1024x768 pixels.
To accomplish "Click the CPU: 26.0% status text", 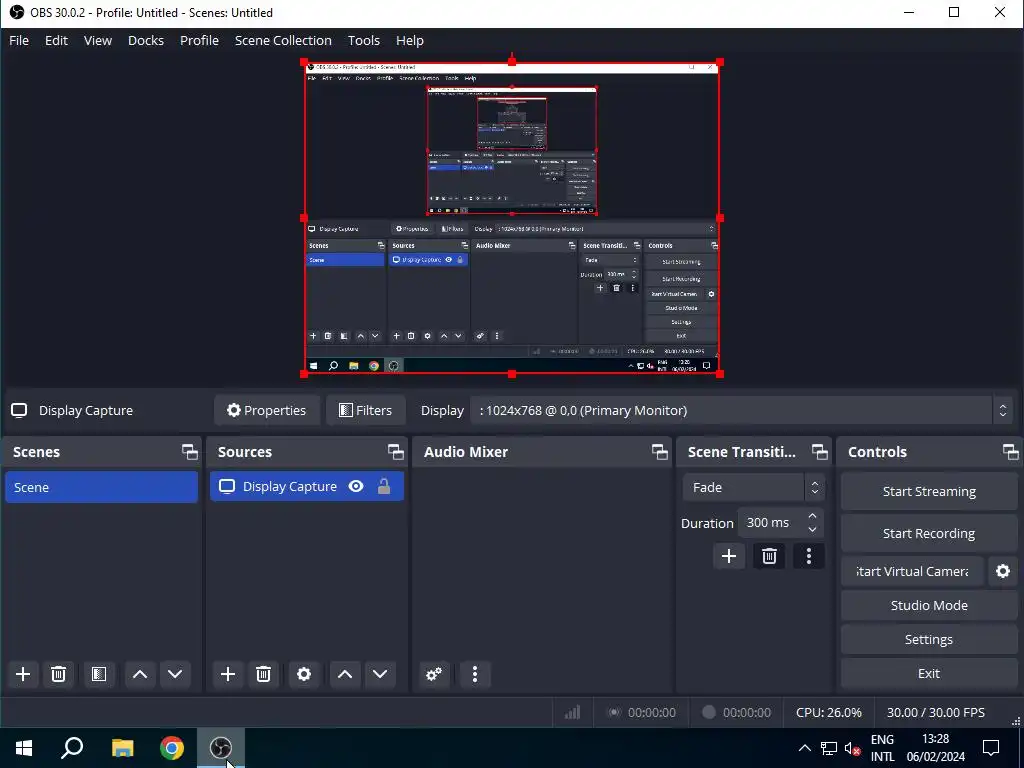I will coord(828,712).
